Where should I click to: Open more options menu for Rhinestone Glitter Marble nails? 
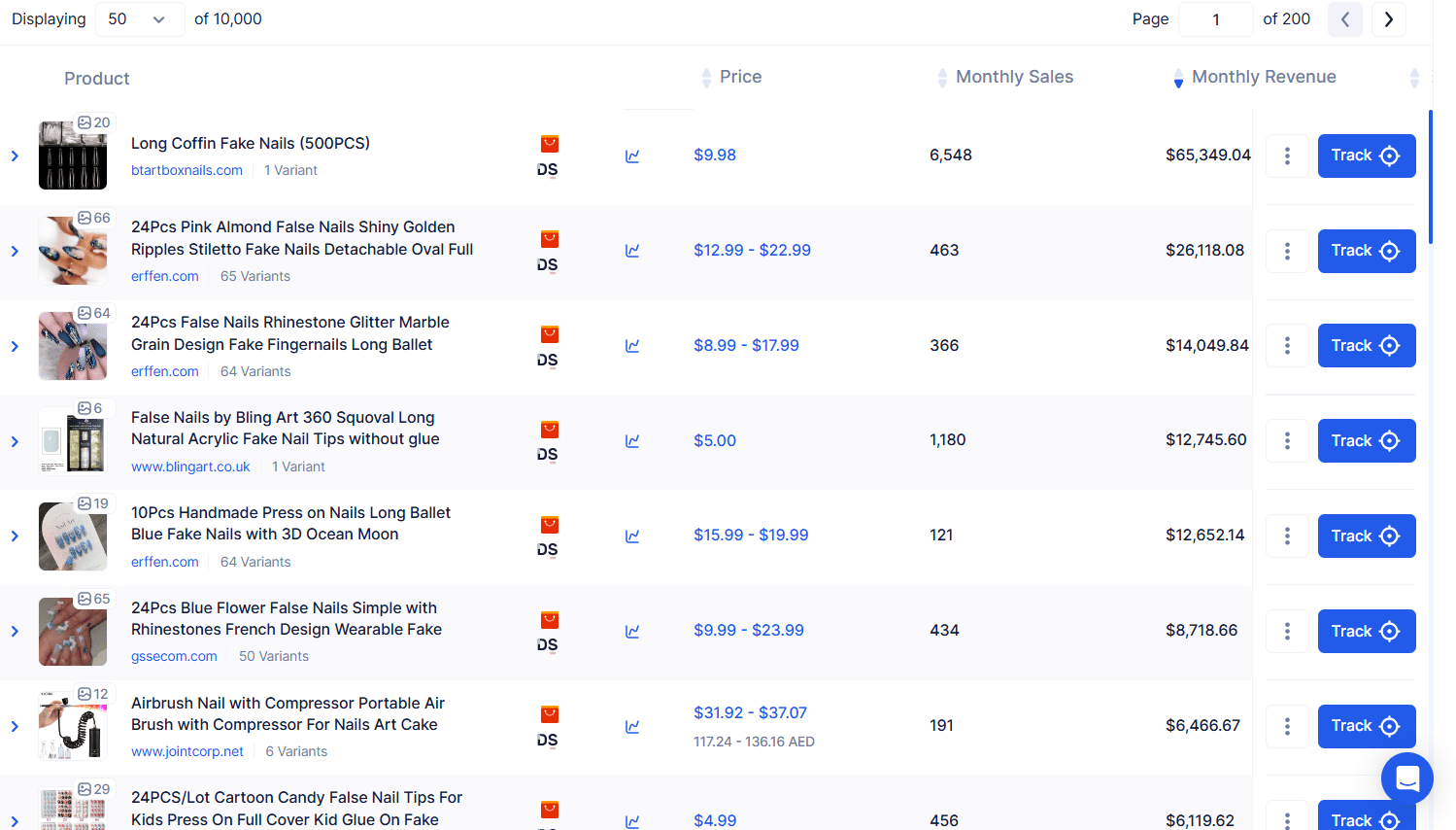(1287, 346)
